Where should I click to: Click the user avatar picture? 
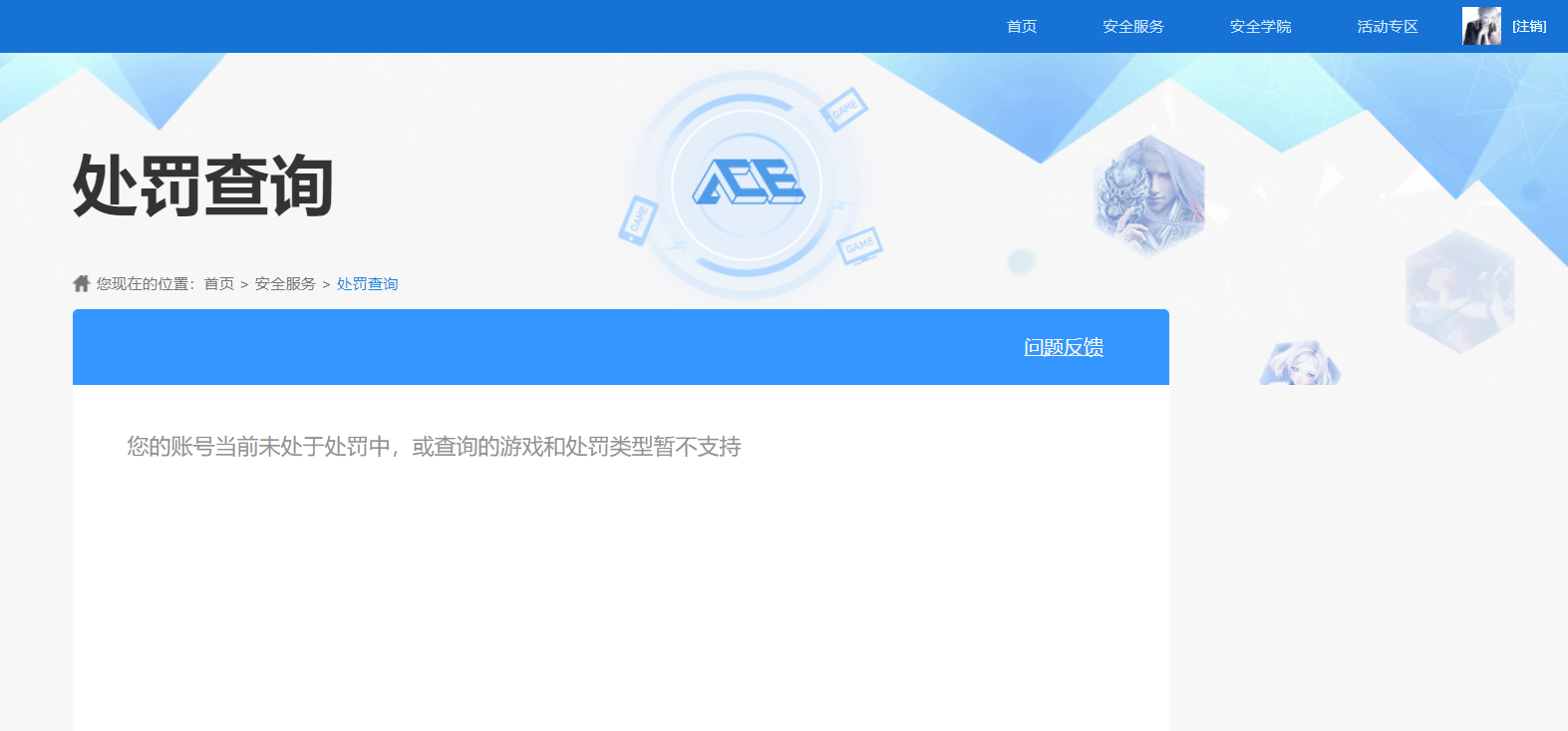tap(1481, 26)
